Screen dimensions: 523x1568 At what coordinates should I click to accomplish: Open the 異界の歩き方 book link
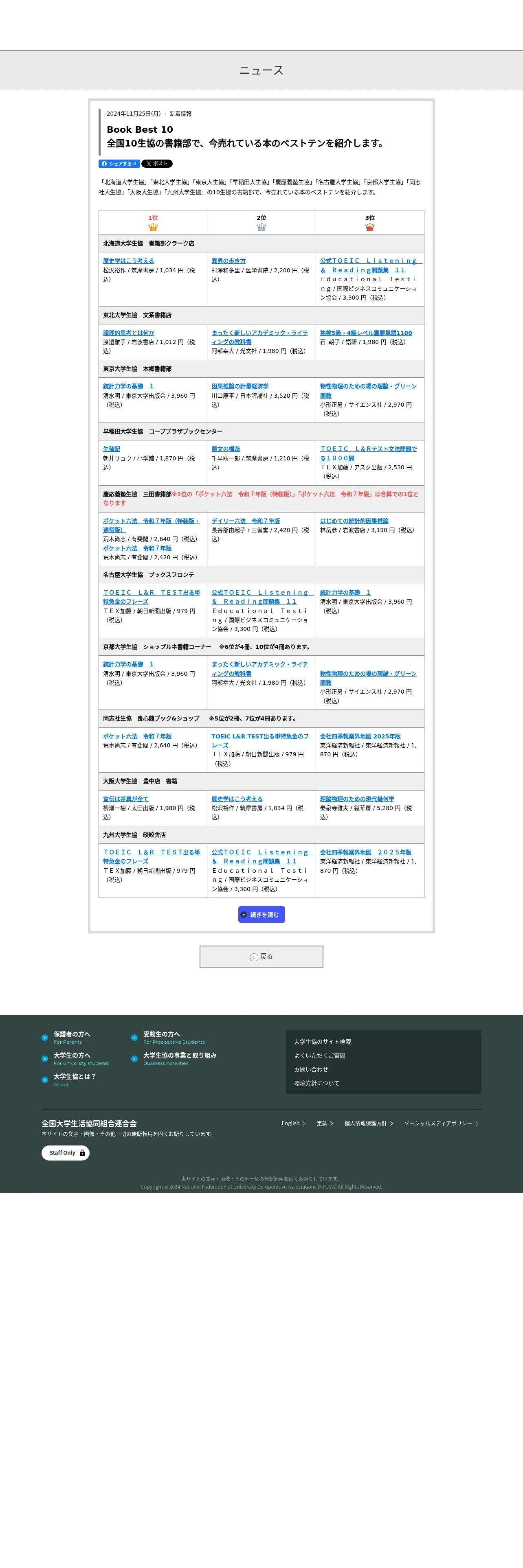pos(229,261)
